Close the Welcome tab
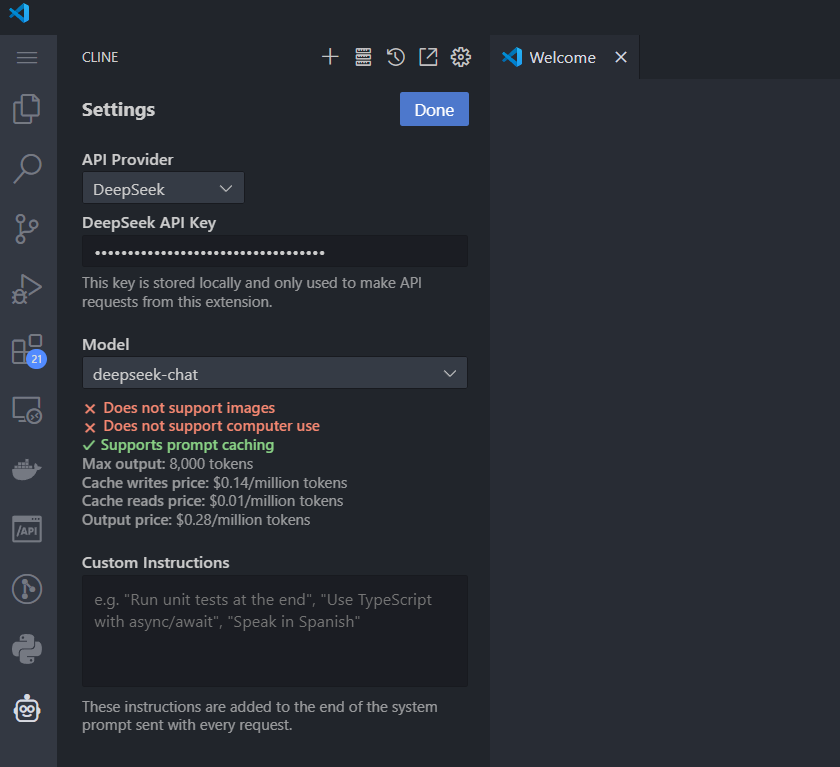This screenshot has height=767, width=840. [621, 57]
